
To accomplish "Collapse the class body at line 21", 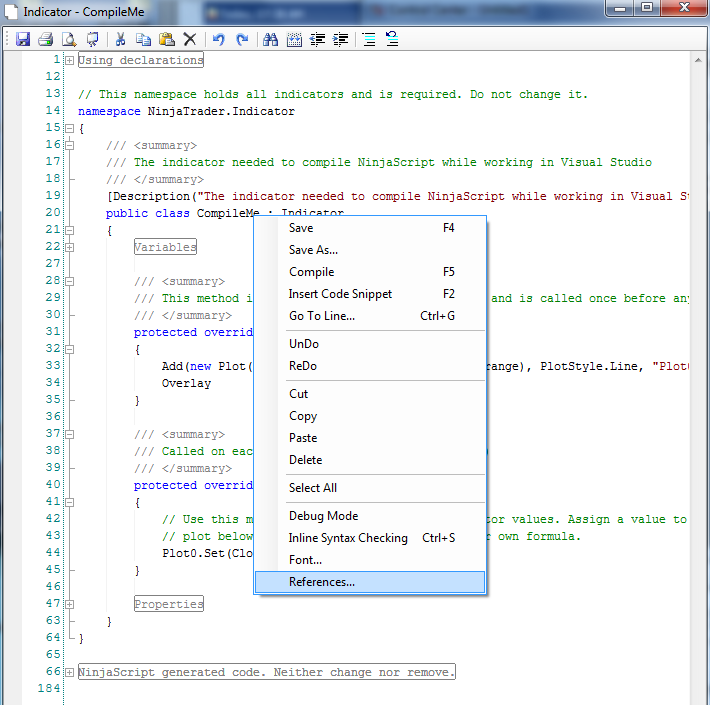I will (69, 230).
